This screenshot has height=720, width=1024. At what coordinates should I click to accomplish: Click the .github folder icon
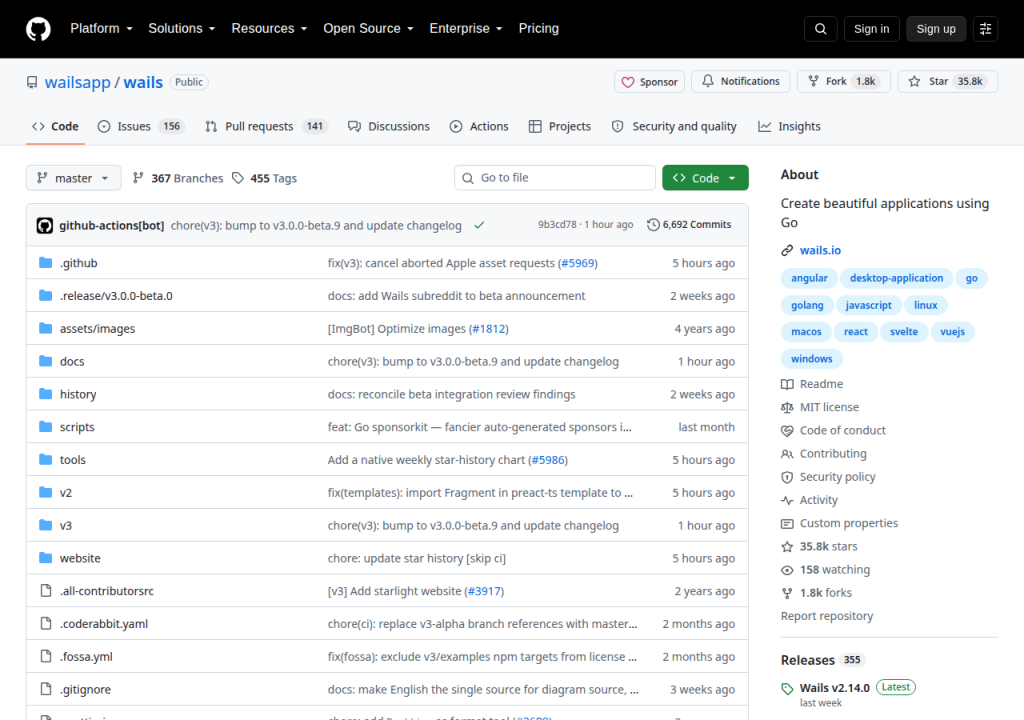45,263
